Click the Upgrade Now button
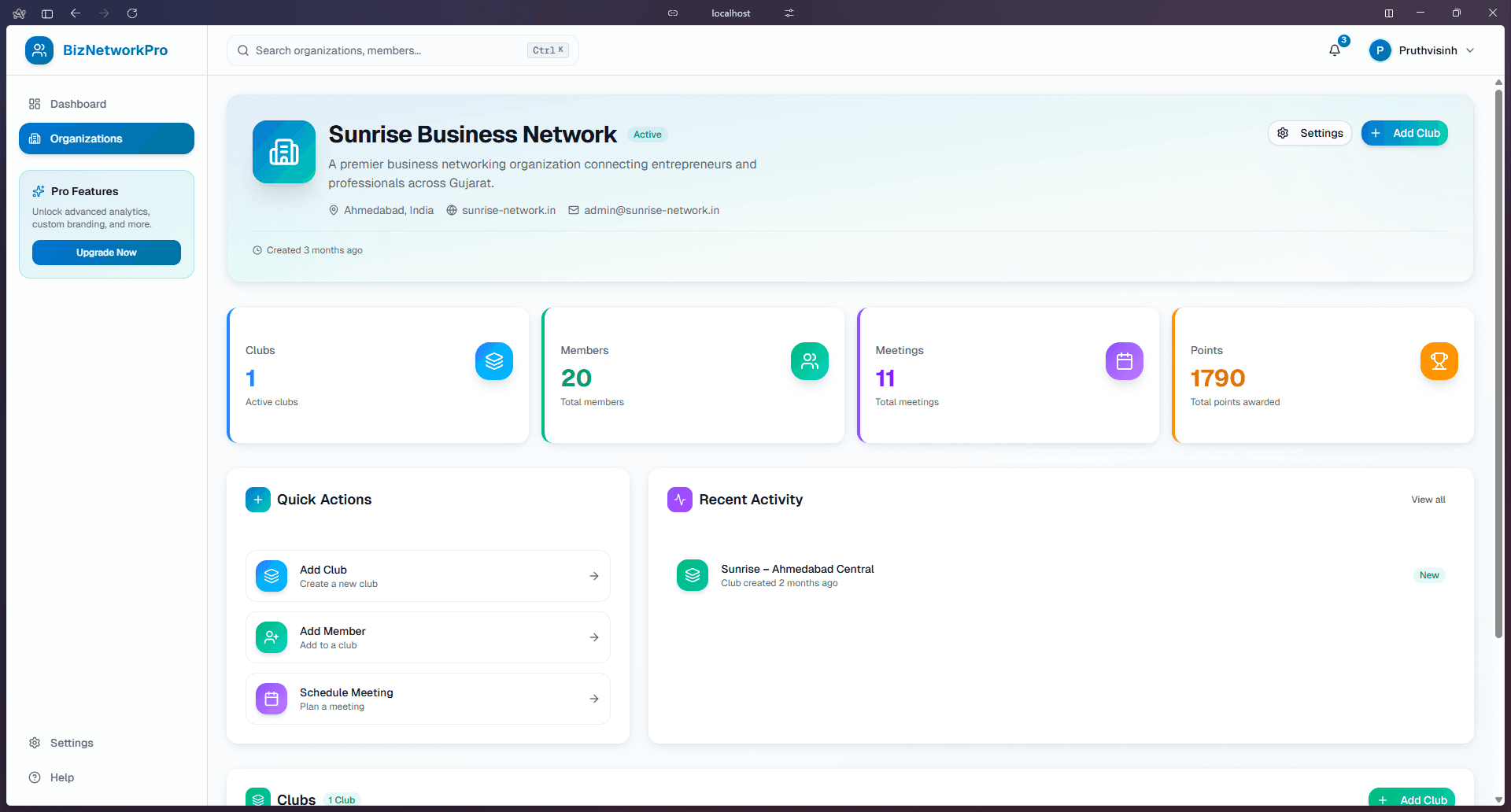Screen dimensions: 1511x812 [106, 252]
